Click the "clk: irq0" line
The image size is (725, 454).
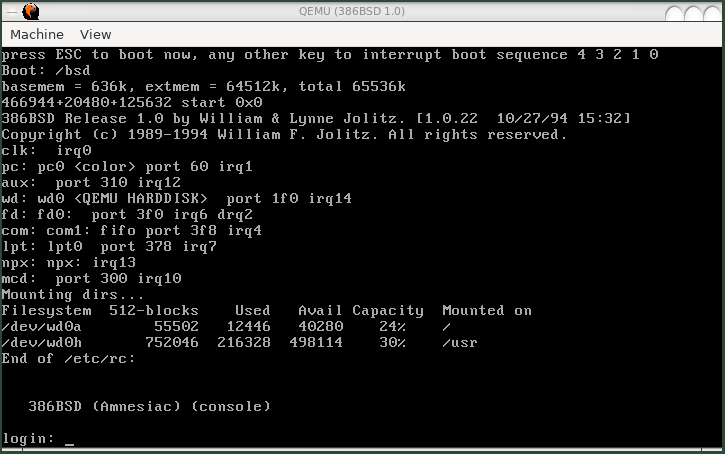[47, 151]
